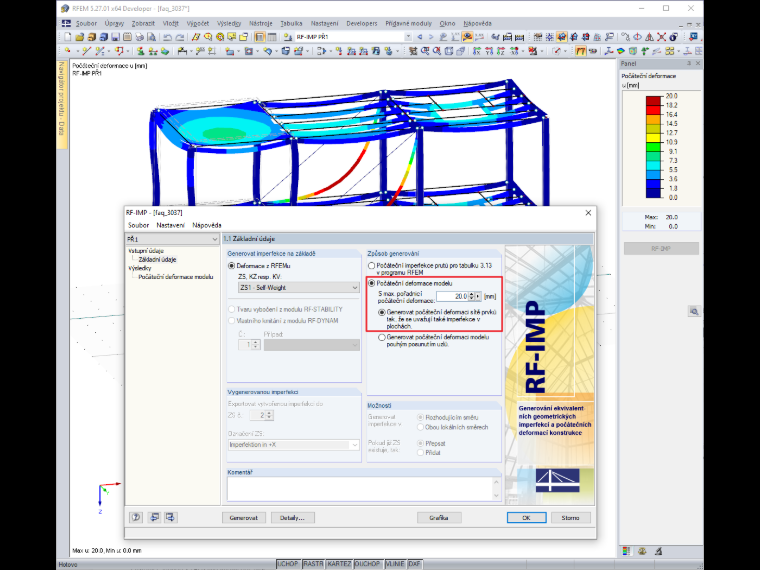Screen dimensions: 760x570
Task: Click the Undo arrow icon
Action: [x=168, y=37]
